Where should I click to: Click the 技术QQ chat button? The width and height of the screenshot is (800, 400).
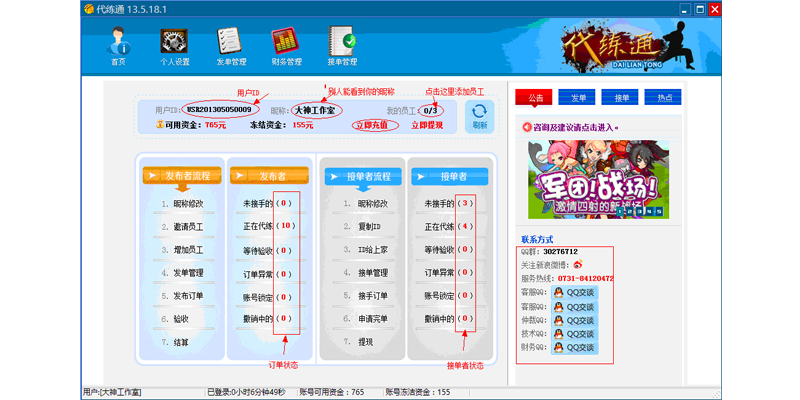tap(574, 334)
